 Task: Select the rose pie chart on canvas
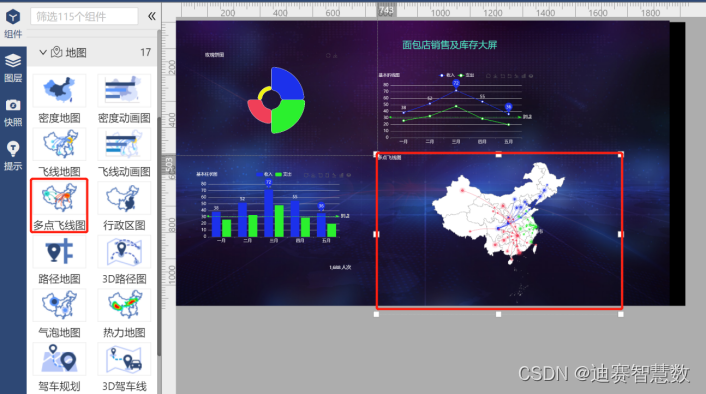click(x=276, y=100)
